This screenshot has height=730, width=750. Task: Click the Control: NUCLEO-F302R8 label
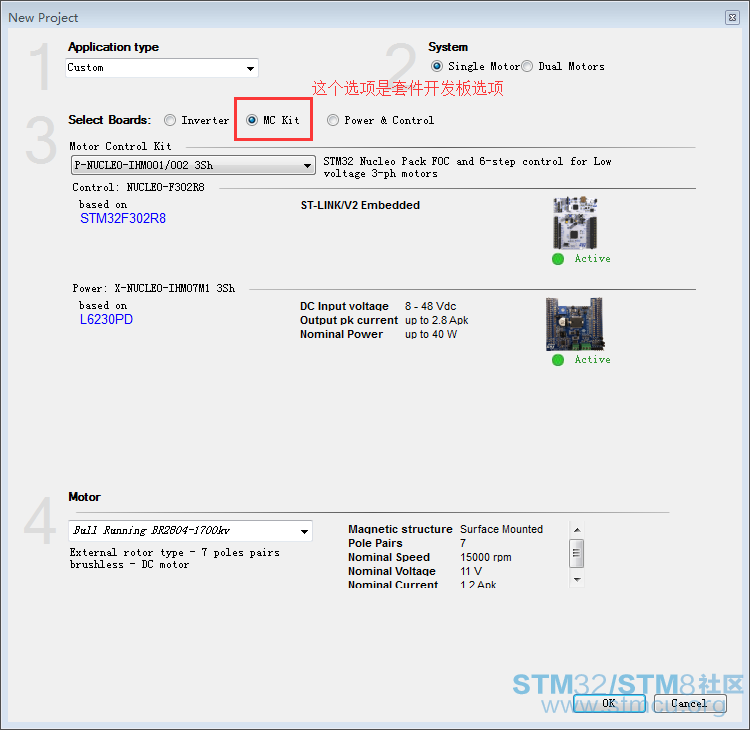[x=138, y=188]
